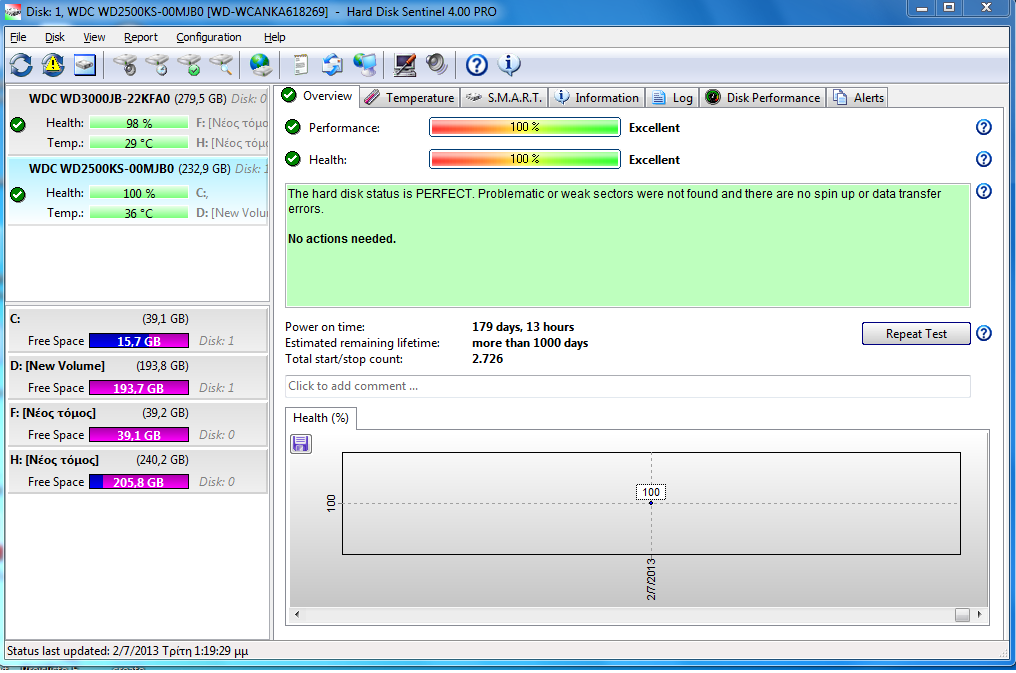Viewport: 1016px width, 673px height.
Task: Switch to the Alerts tab
Action: pos(857,98)
